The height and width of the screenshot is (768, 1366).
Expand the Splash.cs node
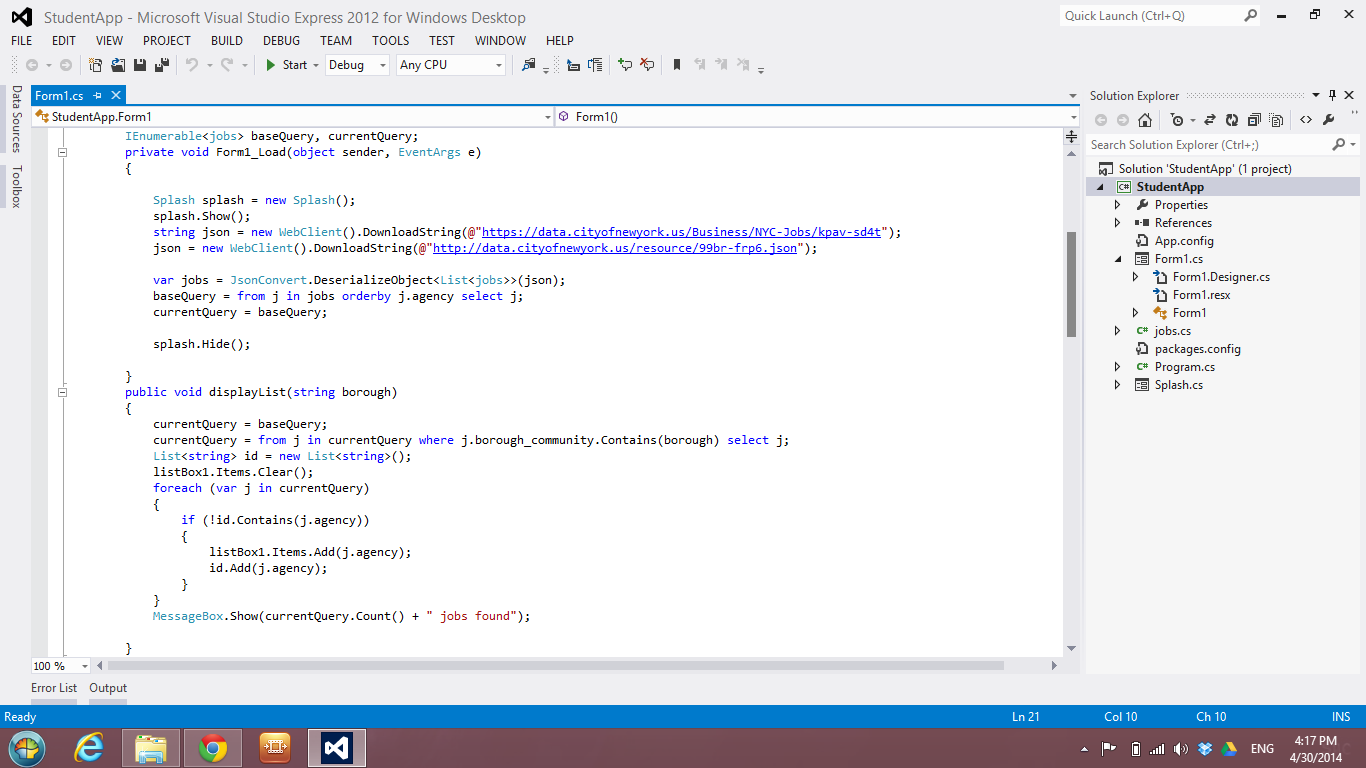1118,385
